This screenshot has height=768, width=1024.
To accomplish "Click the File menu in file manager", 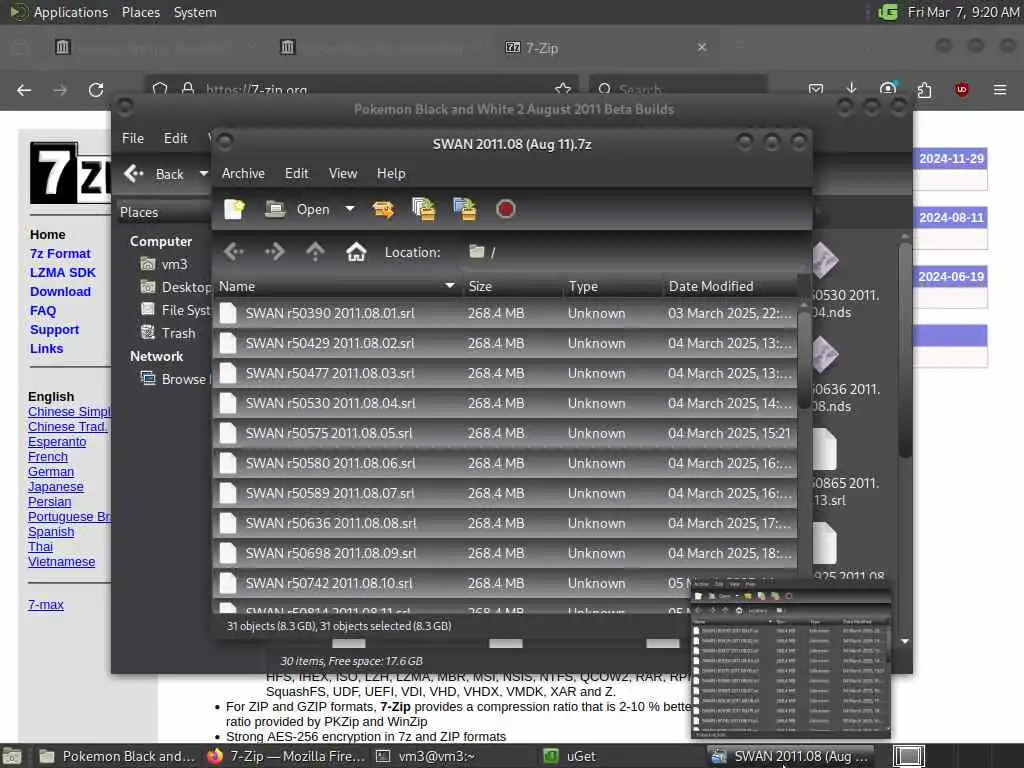I will (133, 138).
